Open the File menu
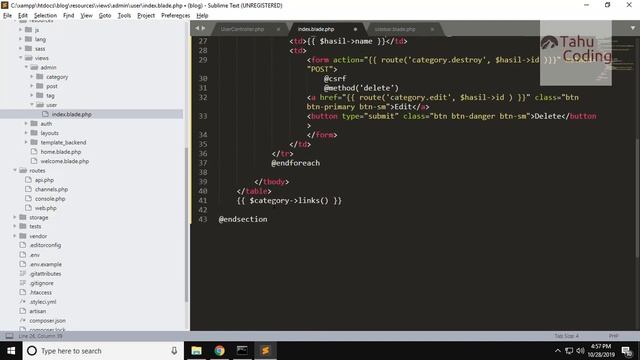The image size is (640, 360). 7,16
